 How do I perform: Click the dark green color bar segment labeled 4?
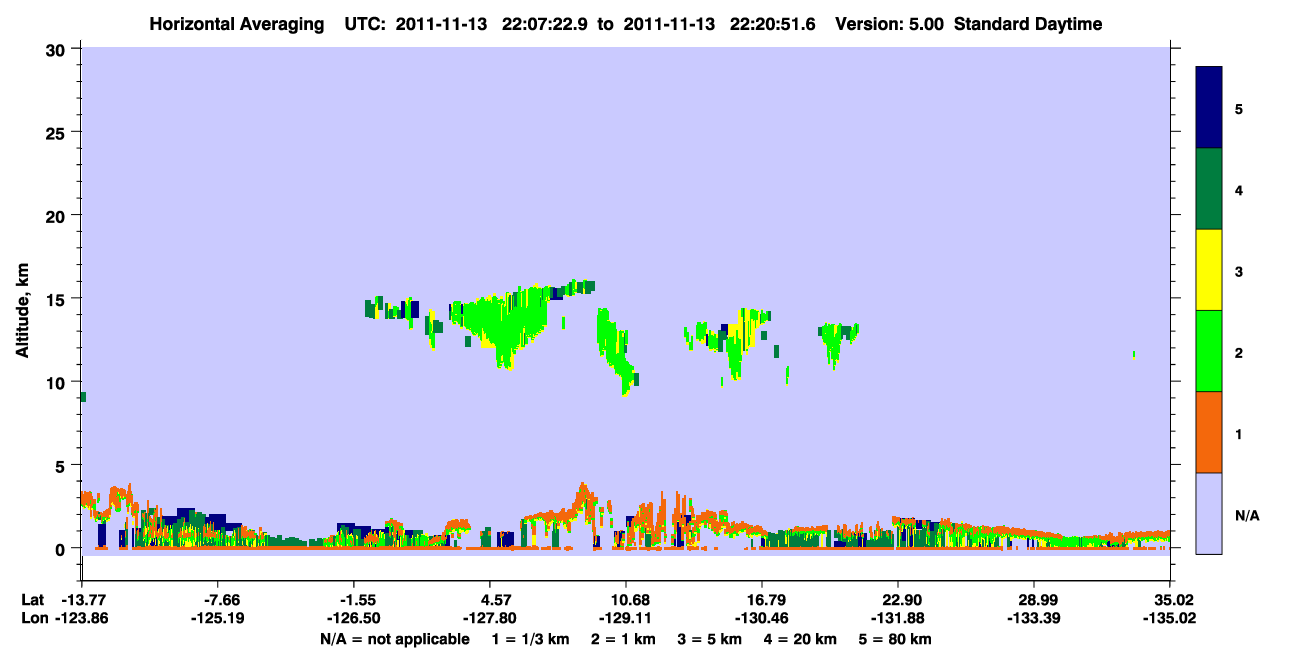[1209, 189]
